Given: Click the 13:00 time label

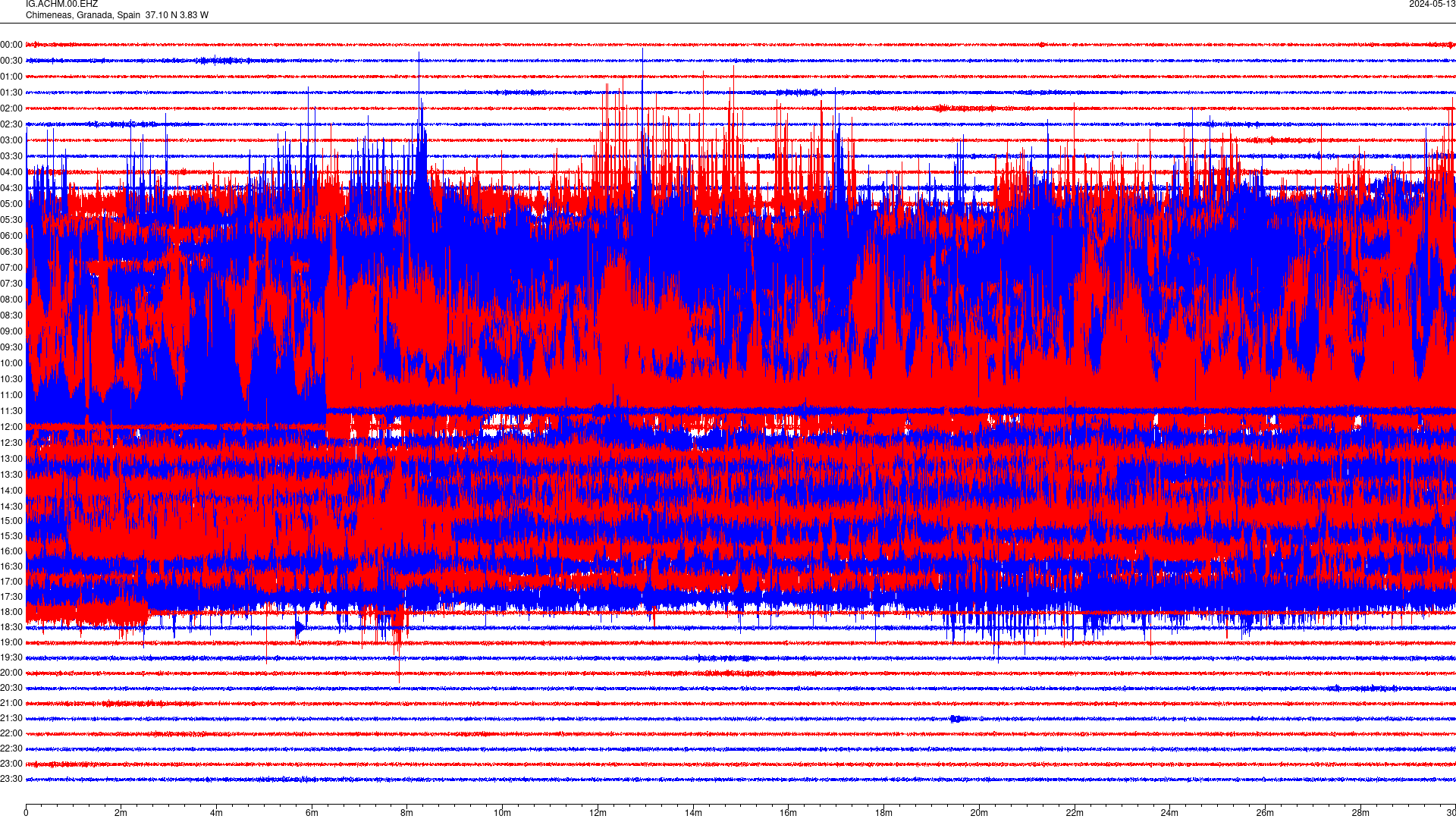Looking at the screenshot, I should tap(11, 459).
